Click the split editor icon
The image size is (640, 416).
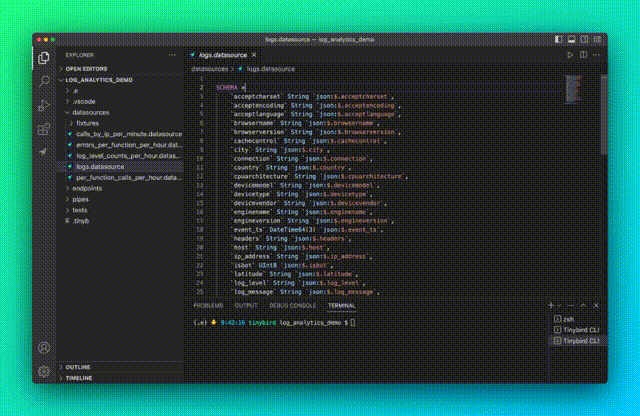(583, 55)
